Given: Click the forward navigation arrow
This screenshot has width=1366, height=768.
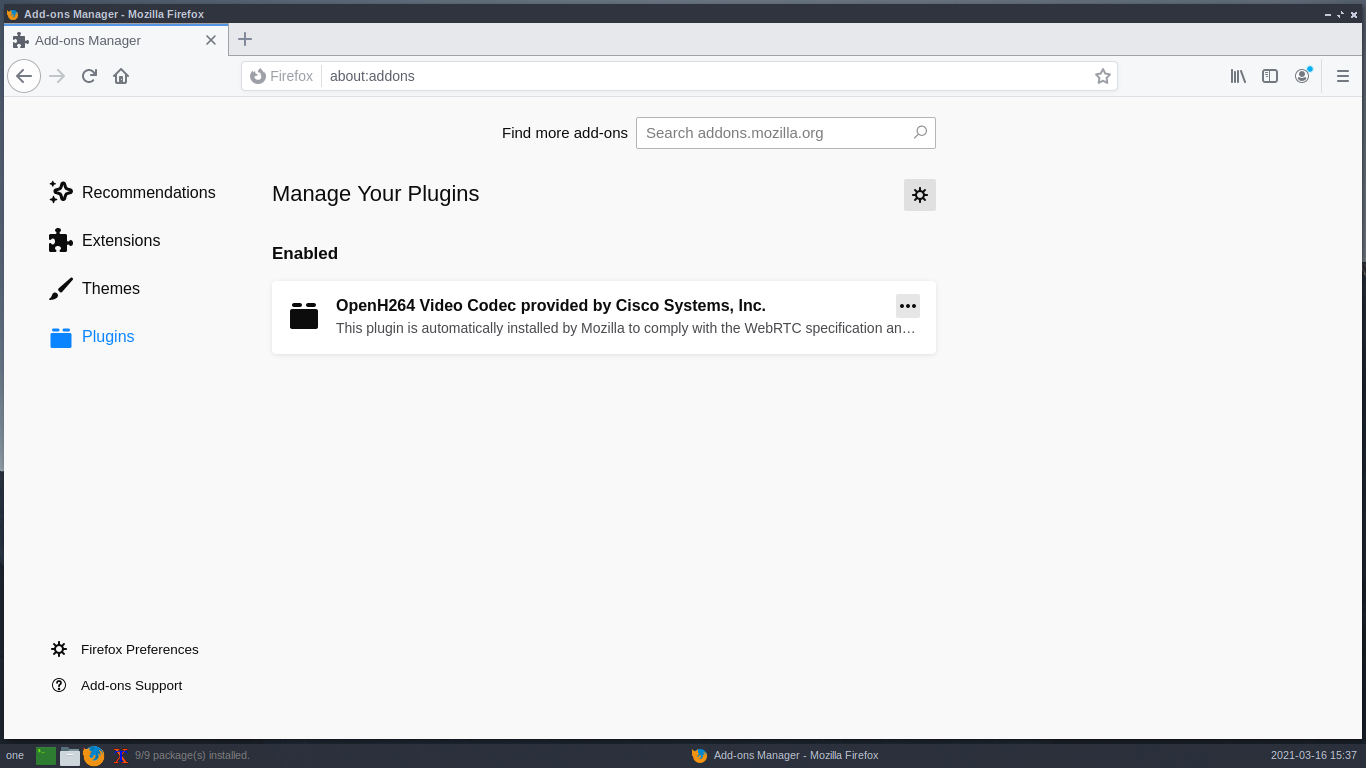Looking at the screenshot, I should (57, 76).
